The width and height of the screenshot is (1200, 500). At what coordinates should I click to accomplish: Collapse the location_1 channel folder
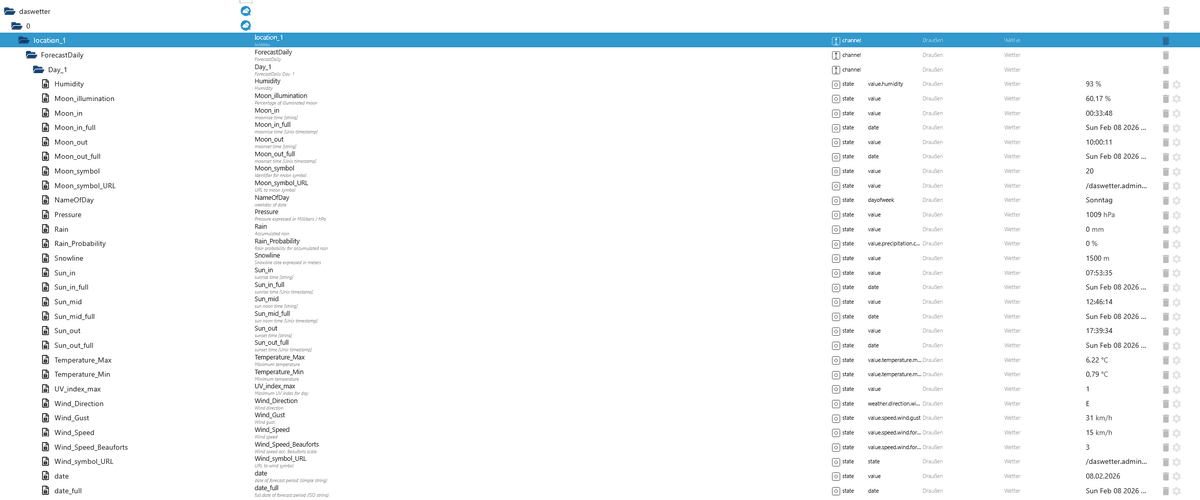[x=24, y=40]
